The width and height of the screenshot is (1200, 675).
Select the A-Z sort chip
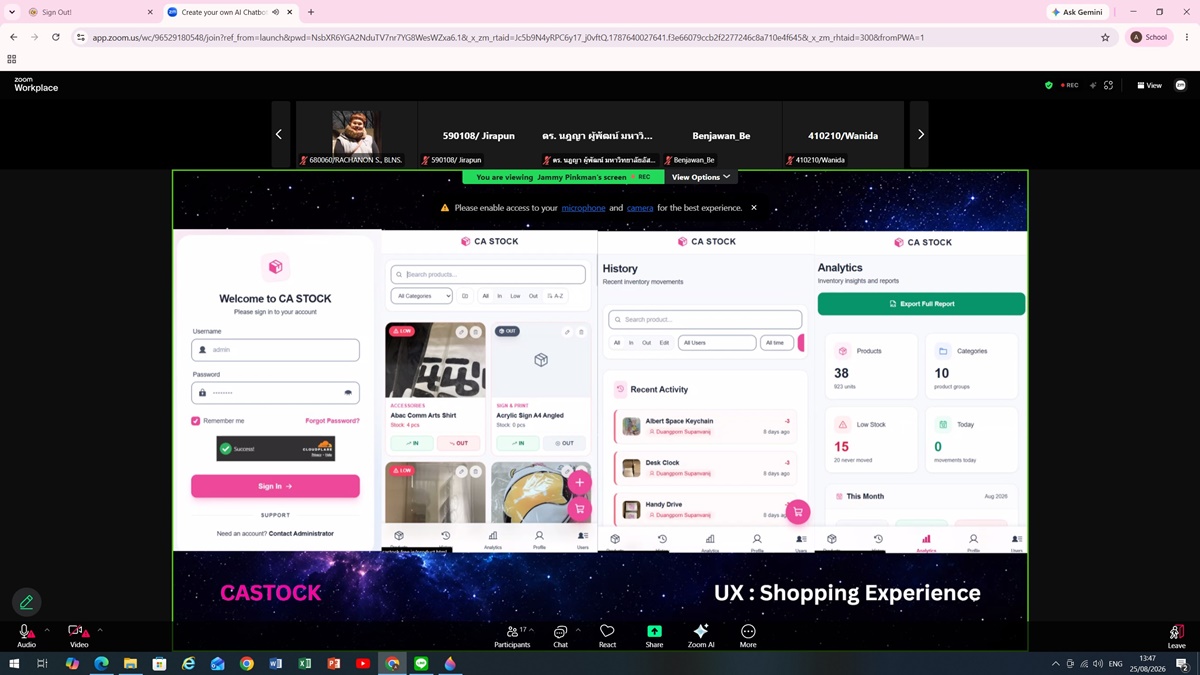pyautogui.click(x=556, y=296)
